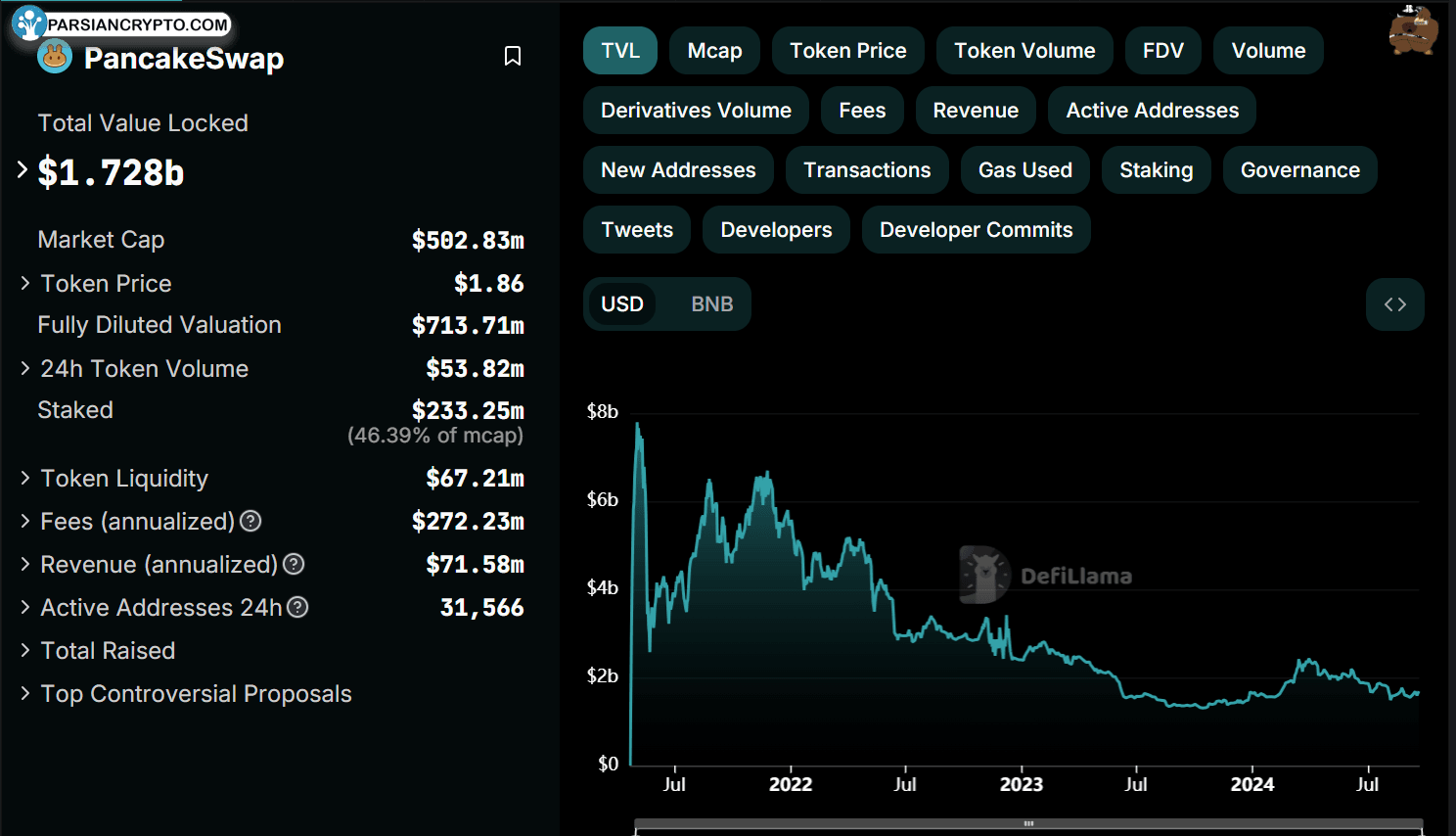This screenshot has width=1456, height=836.
Task: Enable the Staking chart metric
Action: 1157,170
